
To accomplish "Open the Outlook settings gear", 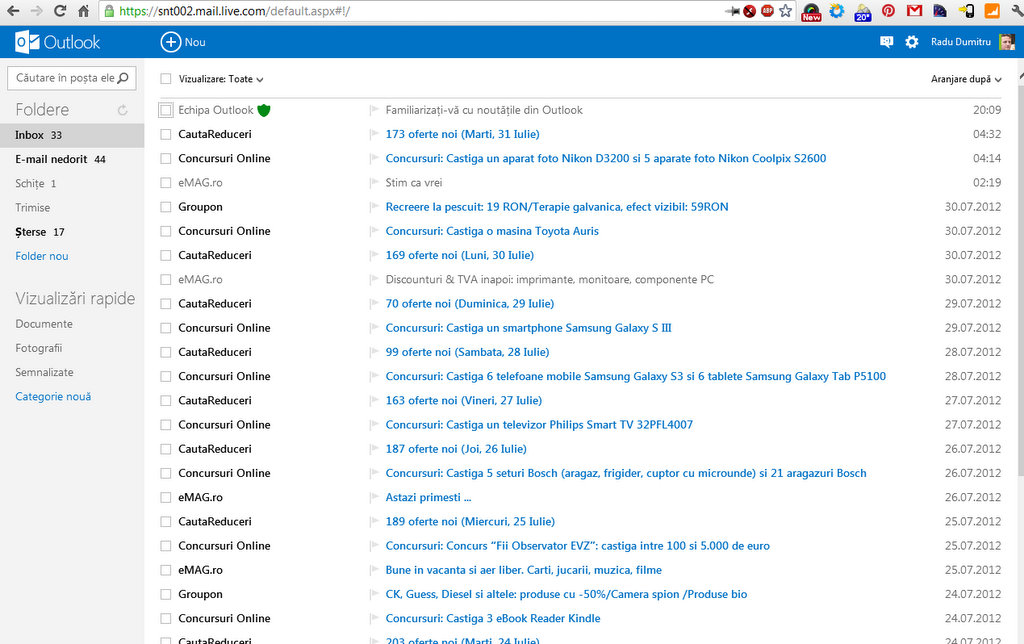I will coord(912,42).
